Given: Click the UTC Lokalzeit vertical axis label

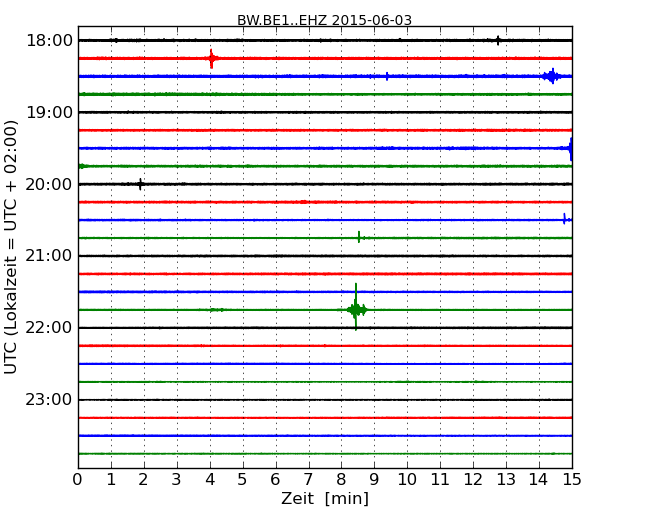Looking at the screenshot, I should tap(11, 247).
